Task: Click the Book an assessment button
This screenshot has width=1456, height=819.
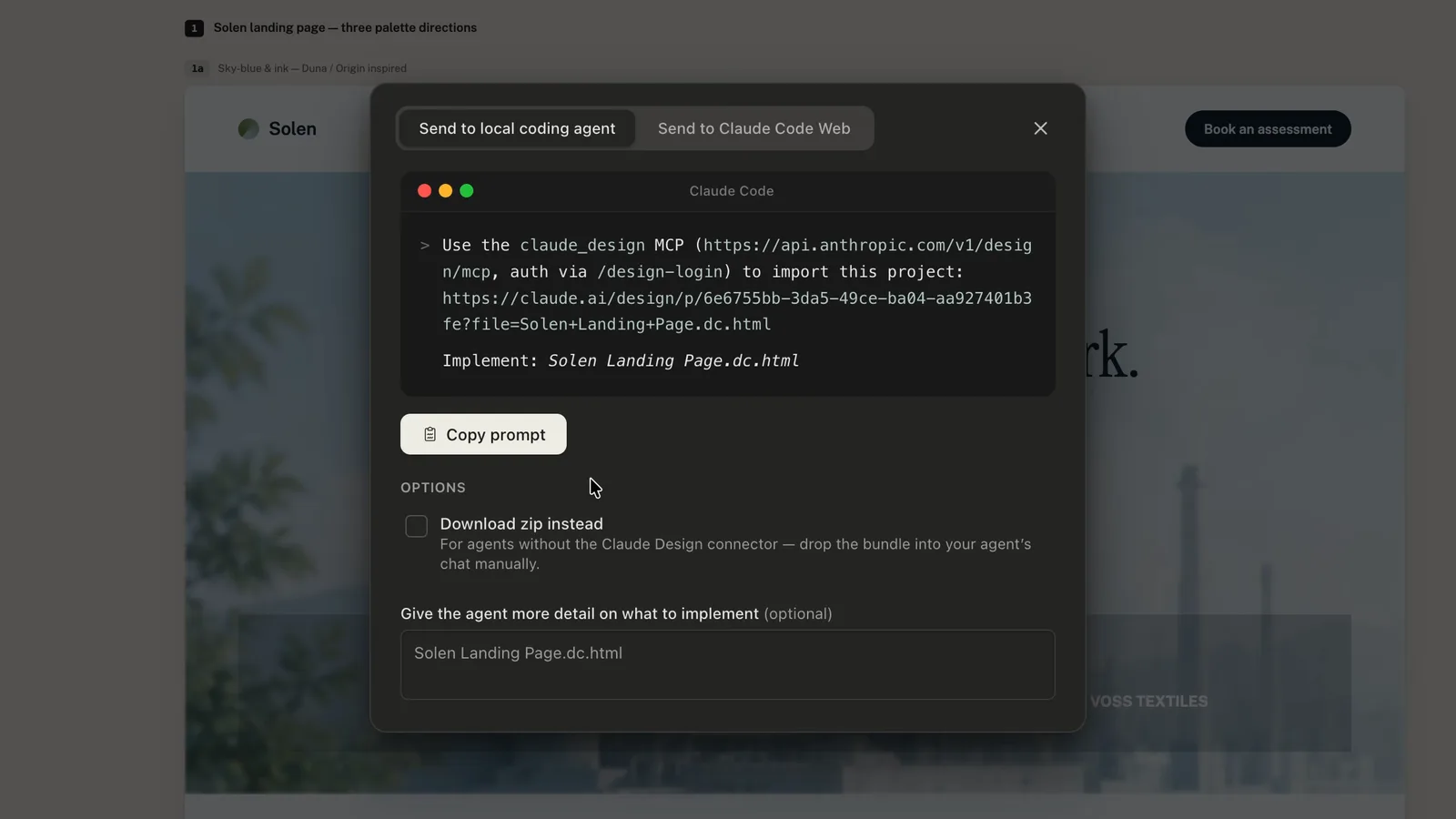Action: (x=1268, y=129)
